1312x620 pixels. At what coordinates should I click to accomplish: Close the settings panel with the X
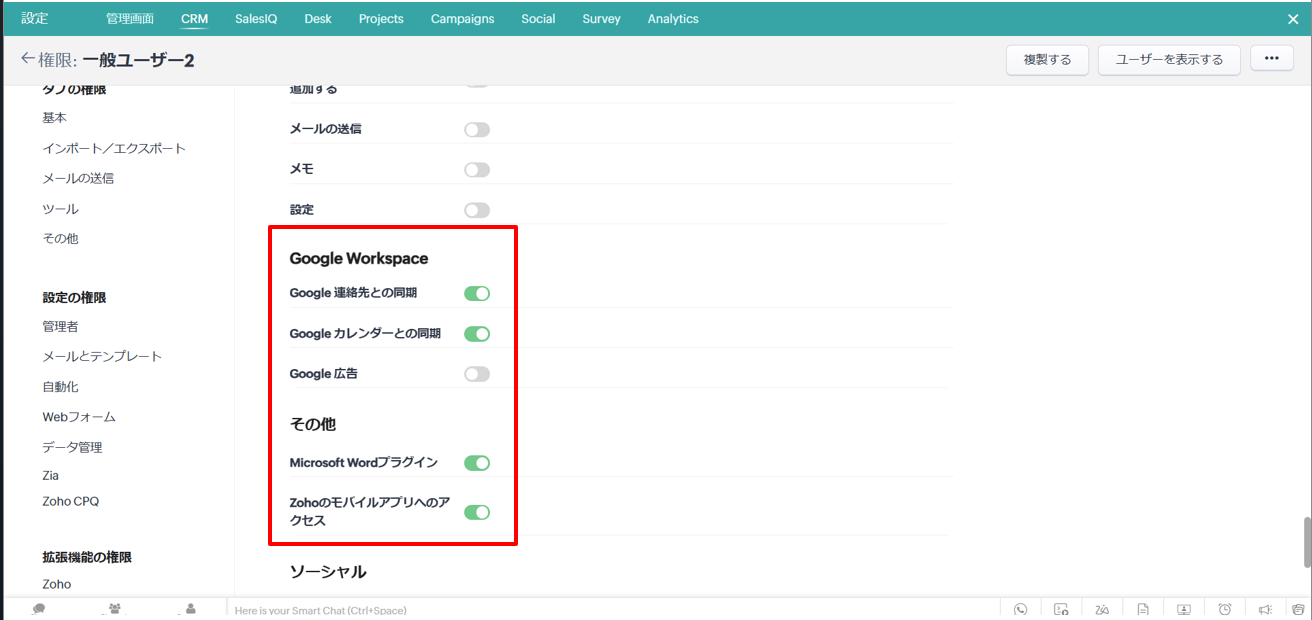[x=1293, y=19]
